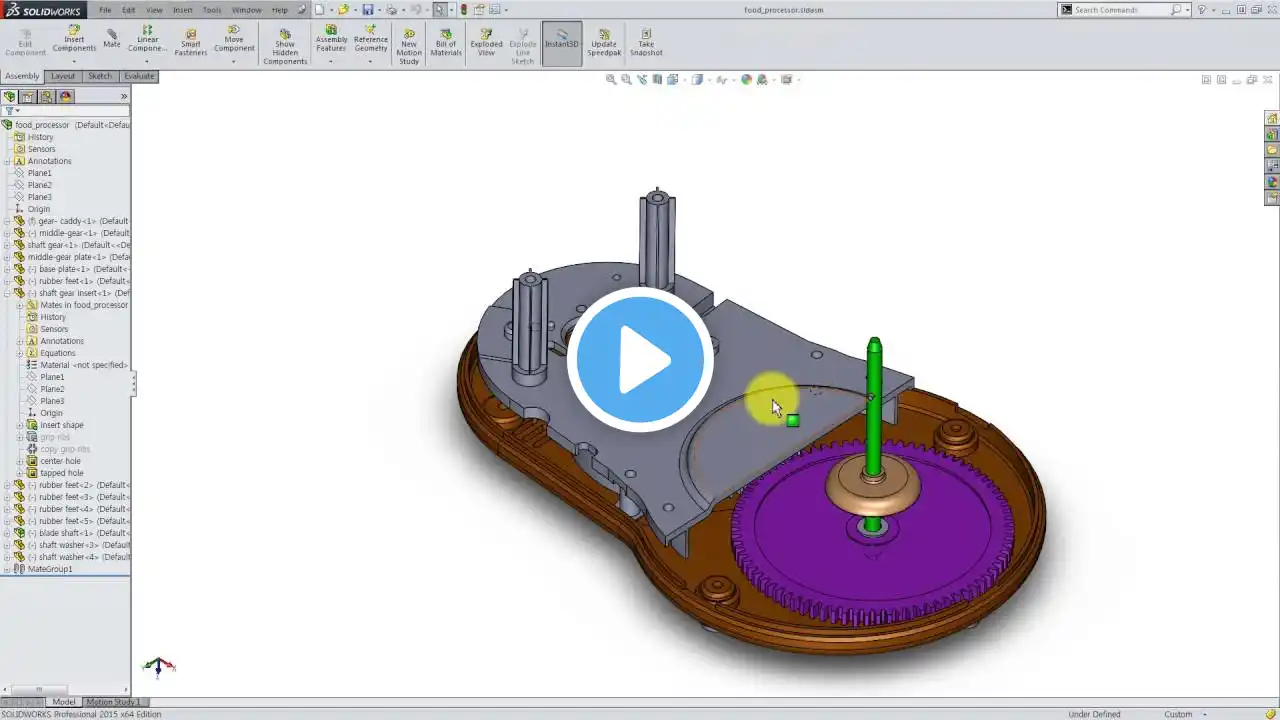Open the Help menu

pos(280,10)
